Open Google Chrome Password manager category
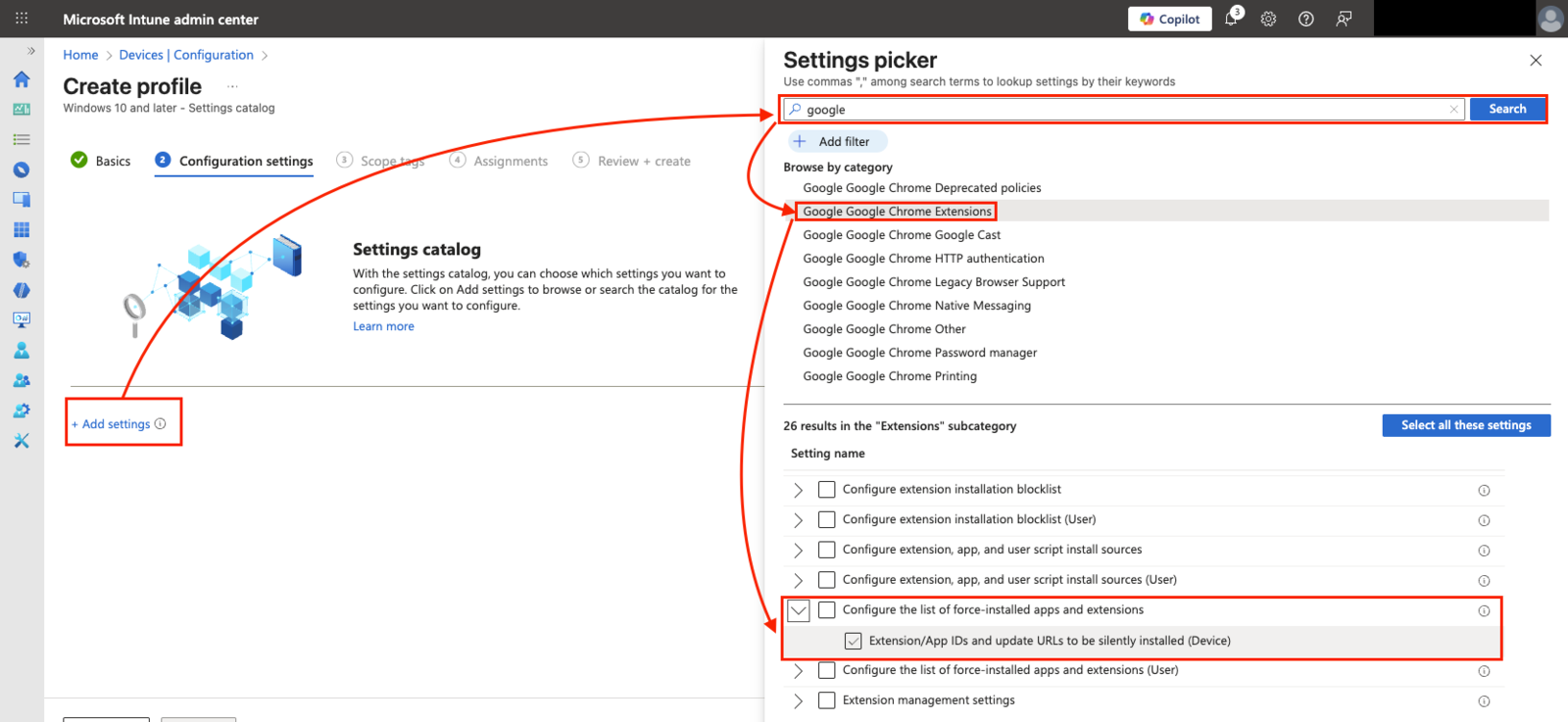 (x=919, y=353)
